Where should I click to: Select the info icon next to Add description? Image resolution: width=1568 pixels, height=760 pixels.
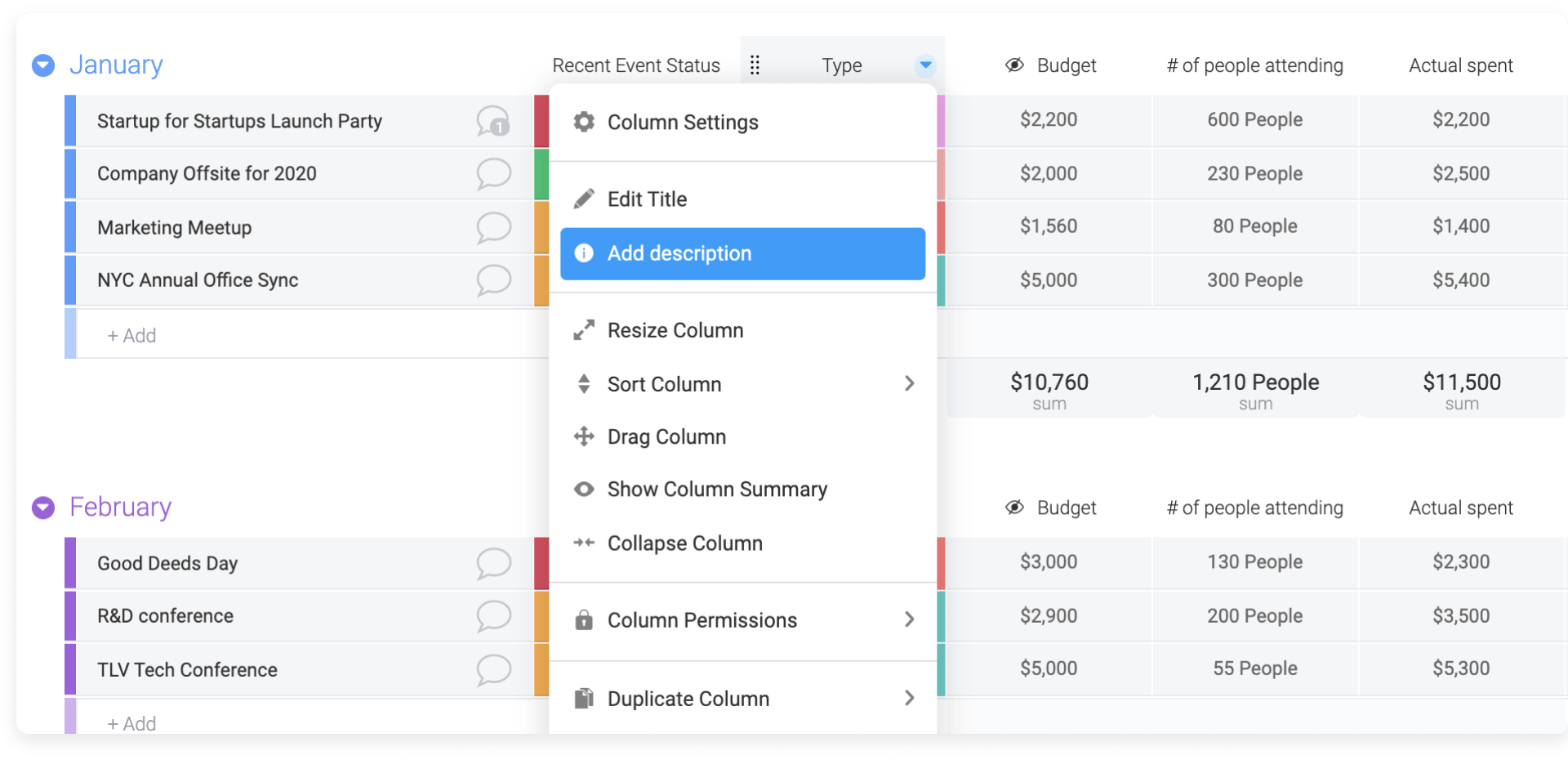pyautogui.click(x=583, y=253)
